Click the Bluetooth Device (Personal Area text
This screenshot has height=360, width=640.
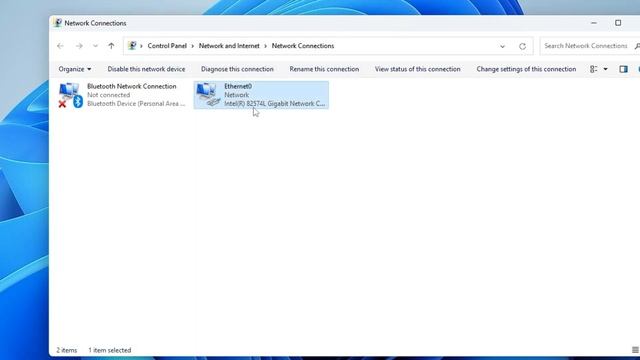pyautogui.click(x=136, y=104)
